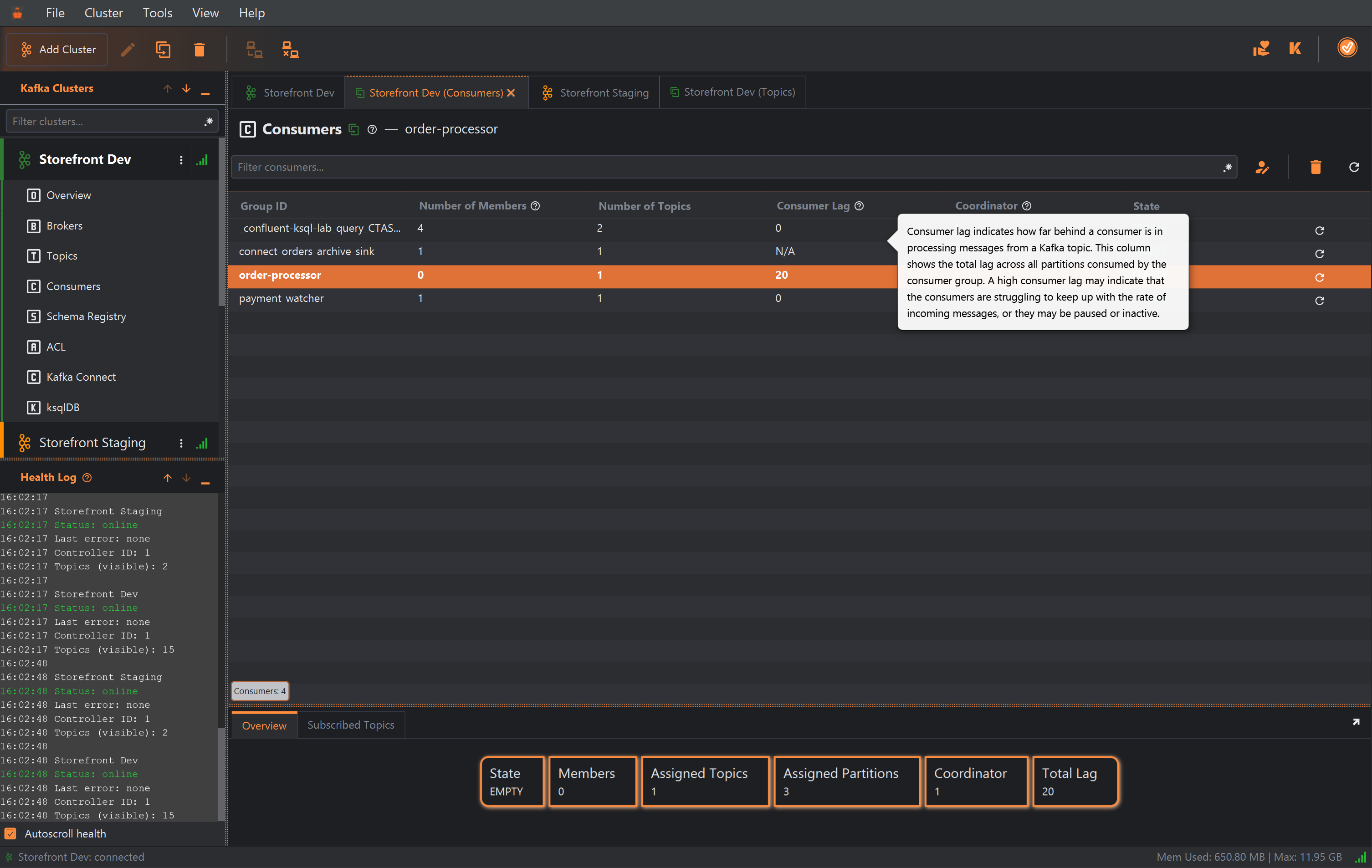
Task: Click the delete consumer trash icon
Action: pos(1316,167)
